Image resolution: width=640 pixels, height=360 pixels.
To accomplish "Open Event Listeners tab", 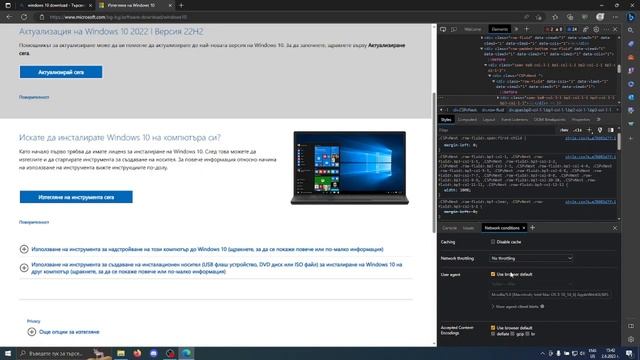I will [514, 120].
